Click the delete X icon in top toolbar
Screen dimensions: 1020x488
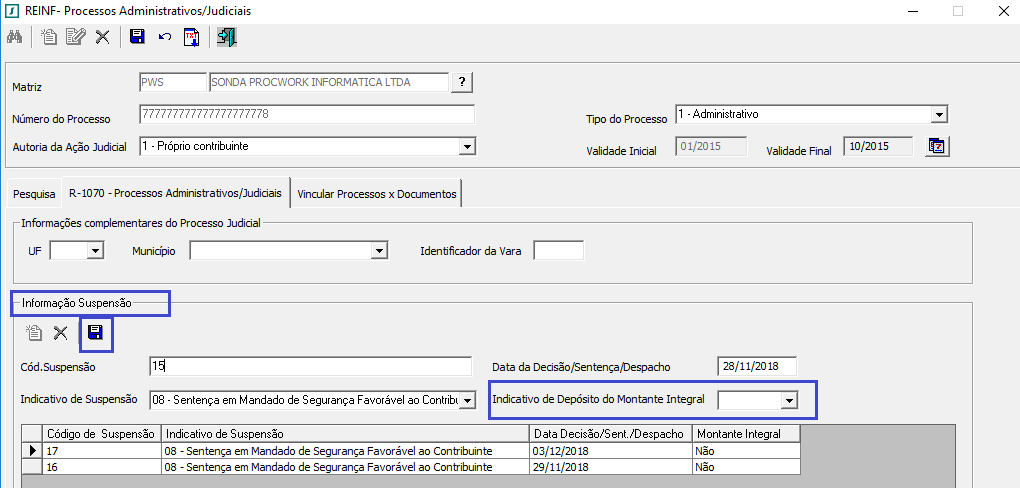[102, 38]
